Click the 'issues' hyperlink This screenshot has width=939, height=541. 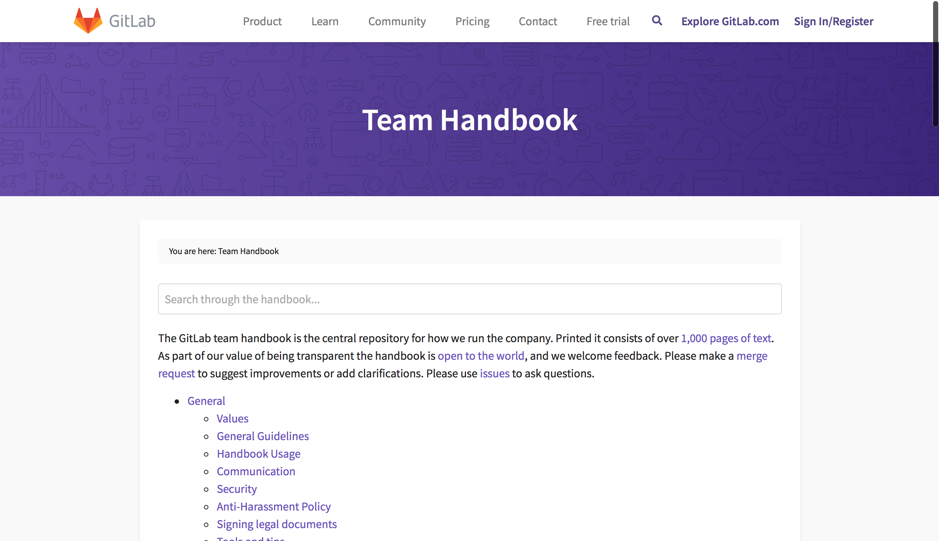tap(494, 374)
